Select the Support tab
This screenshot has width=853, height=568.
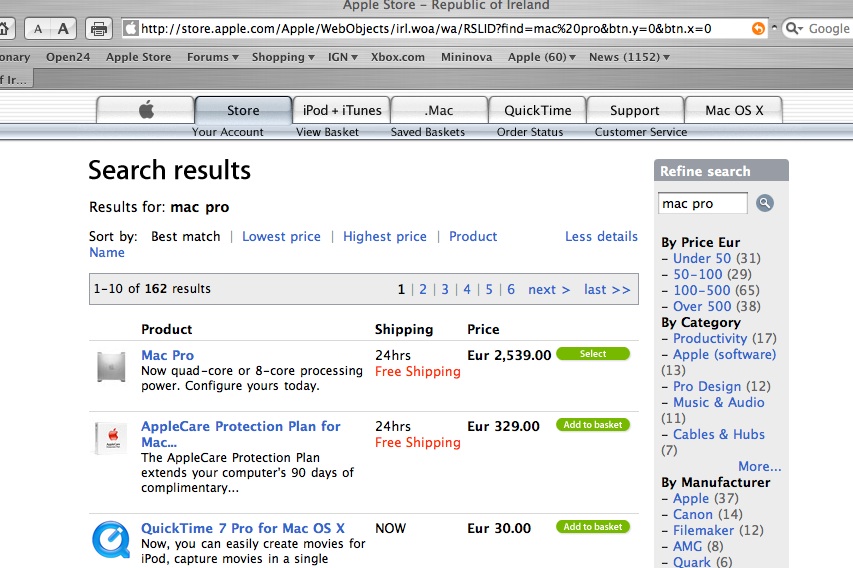[635, 110]
